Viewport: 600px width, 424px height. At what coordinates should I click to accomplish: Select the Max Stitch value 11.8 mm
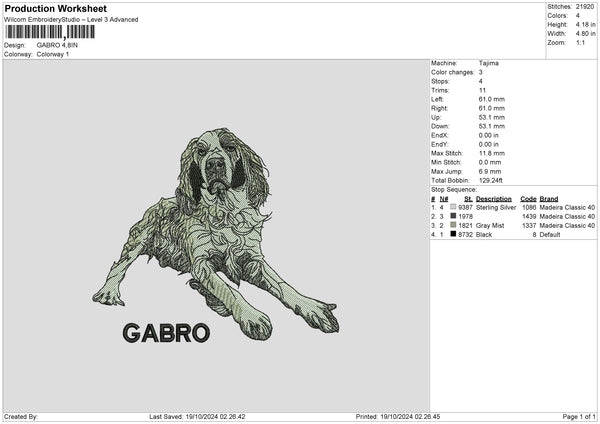tap(492, 153)
